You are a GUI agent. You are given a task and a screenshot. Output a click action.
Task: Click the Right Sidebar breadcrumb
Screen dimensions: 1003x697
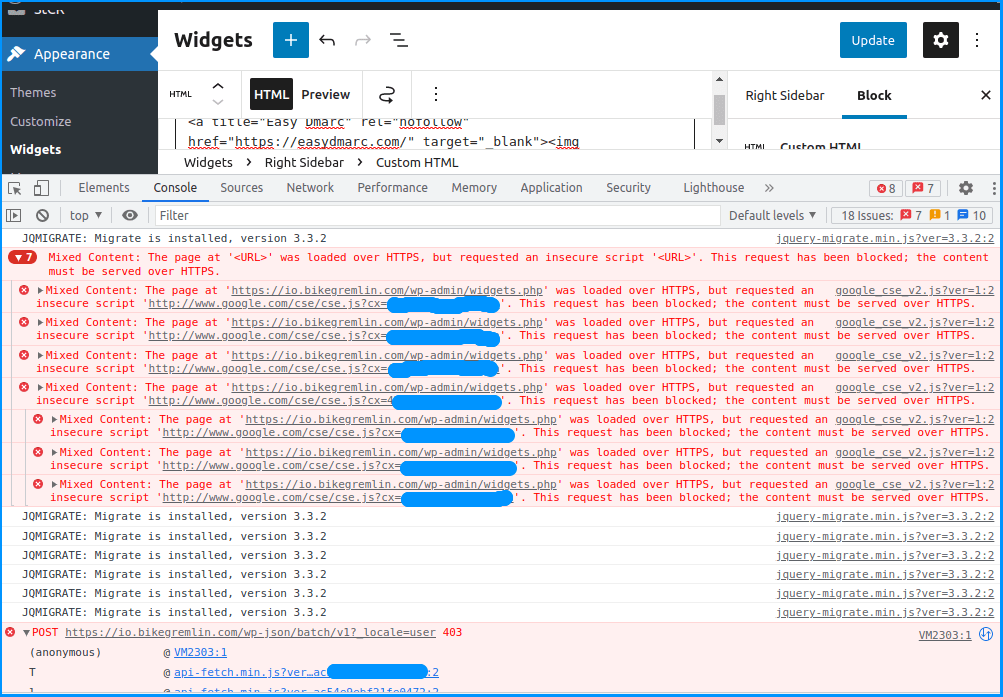304,162
